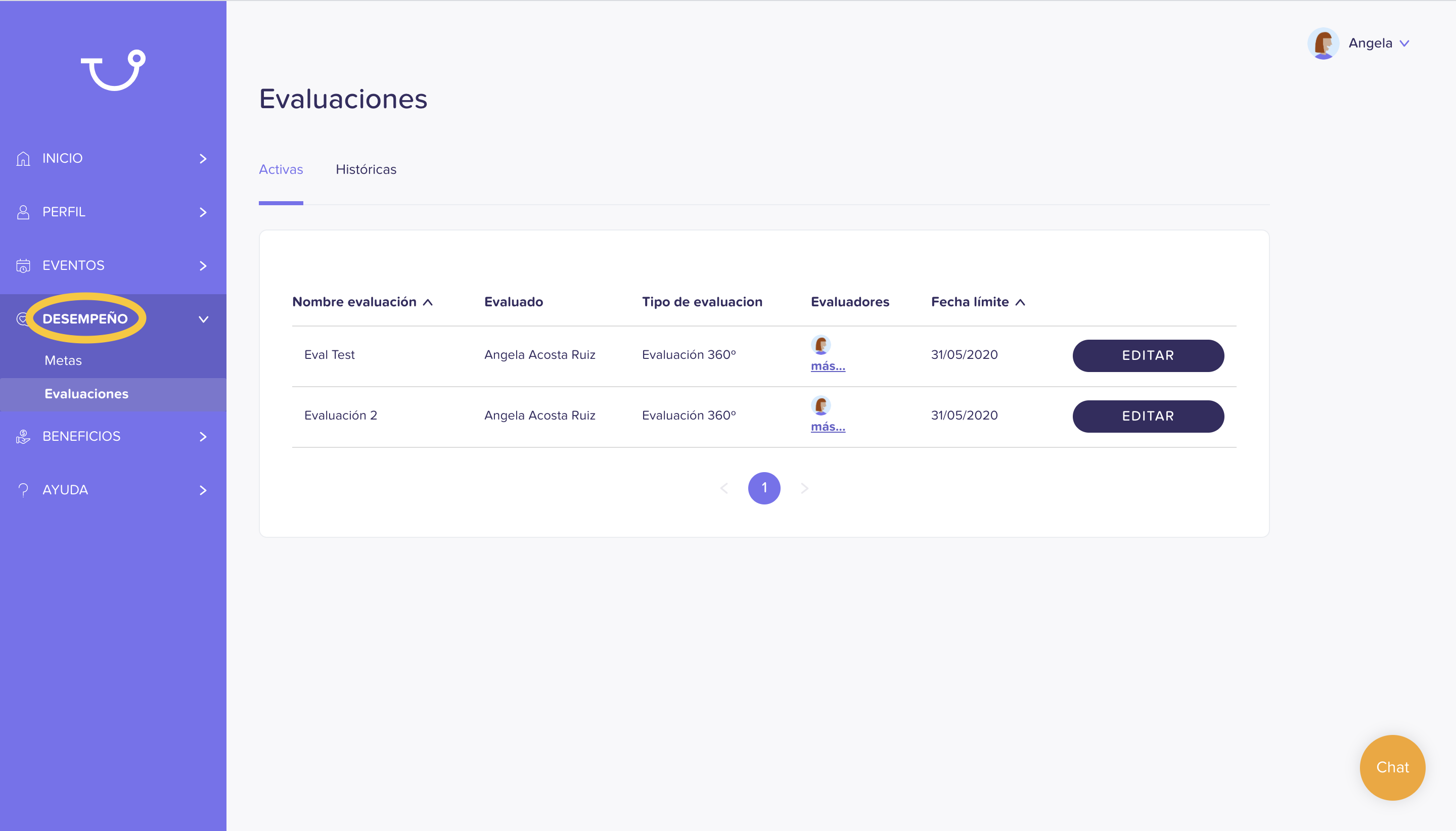Image resolution: width=1456 pixels, height=831 pixels.
Task: Click the más... link for Evaluación 2
Action: 828,427
